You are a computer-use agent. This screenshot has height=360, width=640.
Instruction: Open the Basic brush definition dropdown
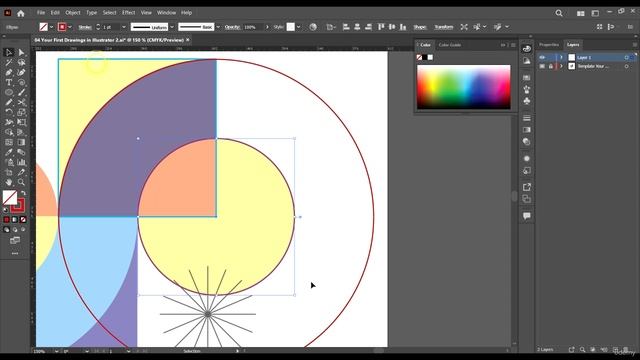pos(218,27)
